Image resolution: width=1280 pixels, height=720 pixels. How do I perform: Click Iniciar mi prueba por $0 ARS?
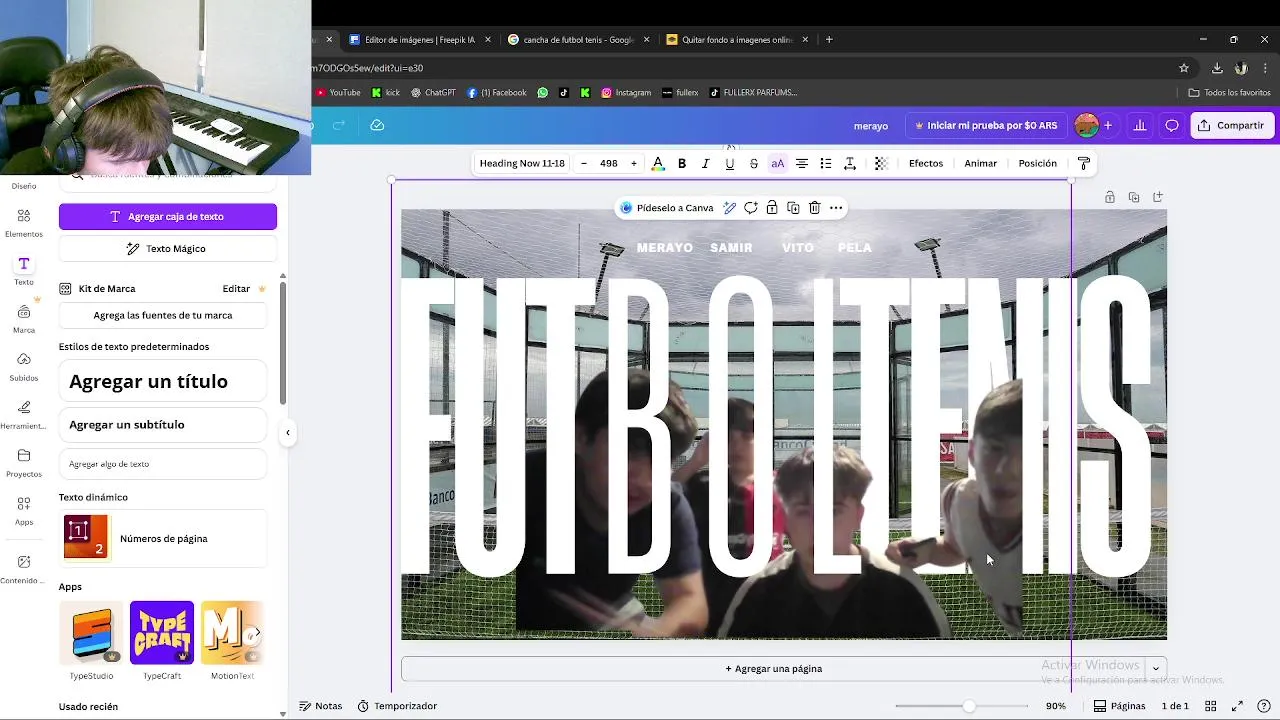[x=986, y=126]
